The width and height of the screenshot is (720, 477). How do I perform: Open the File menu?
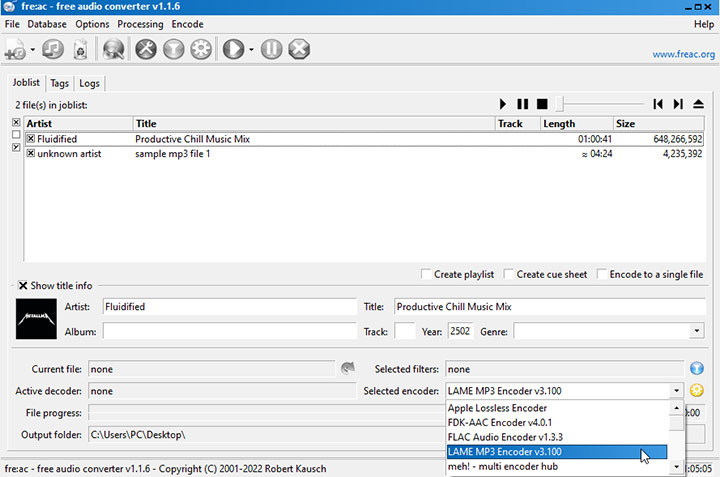[12, 24]
